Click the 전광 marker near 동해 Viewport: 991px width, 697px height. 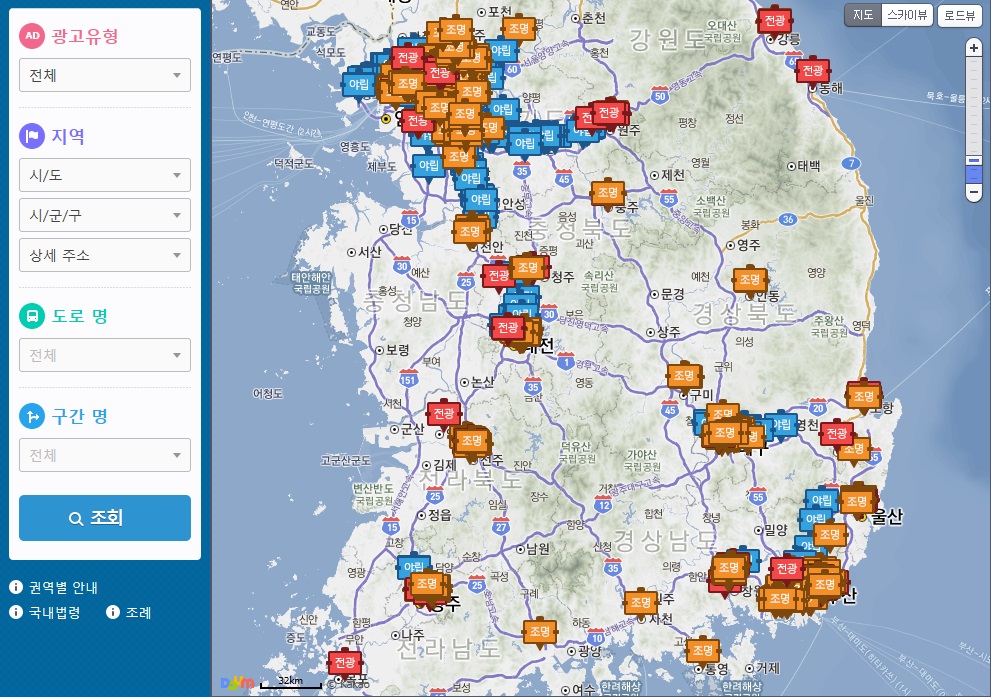[x=812, y=70]
